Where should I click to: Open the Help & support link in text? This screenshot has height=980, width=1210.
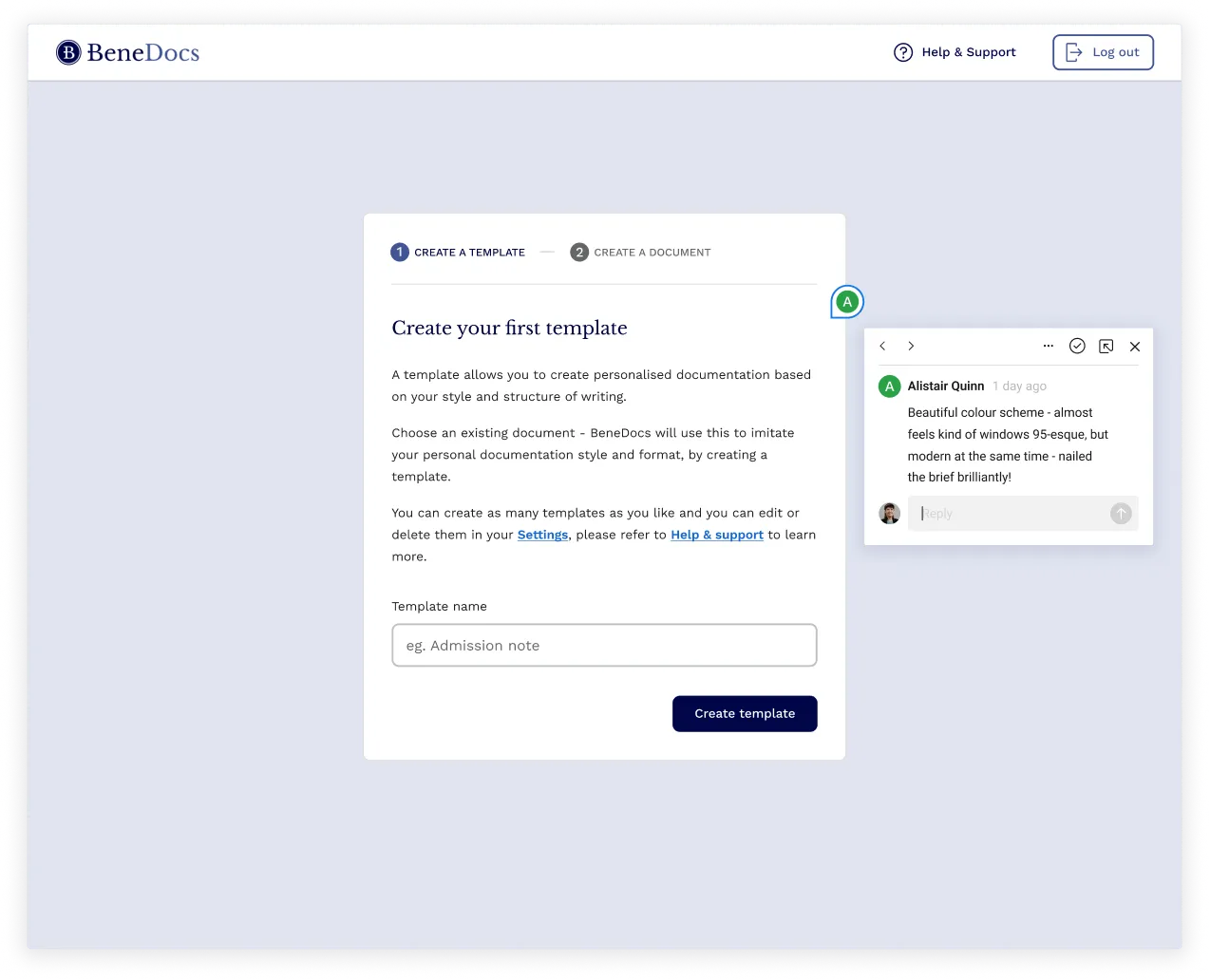717,535
